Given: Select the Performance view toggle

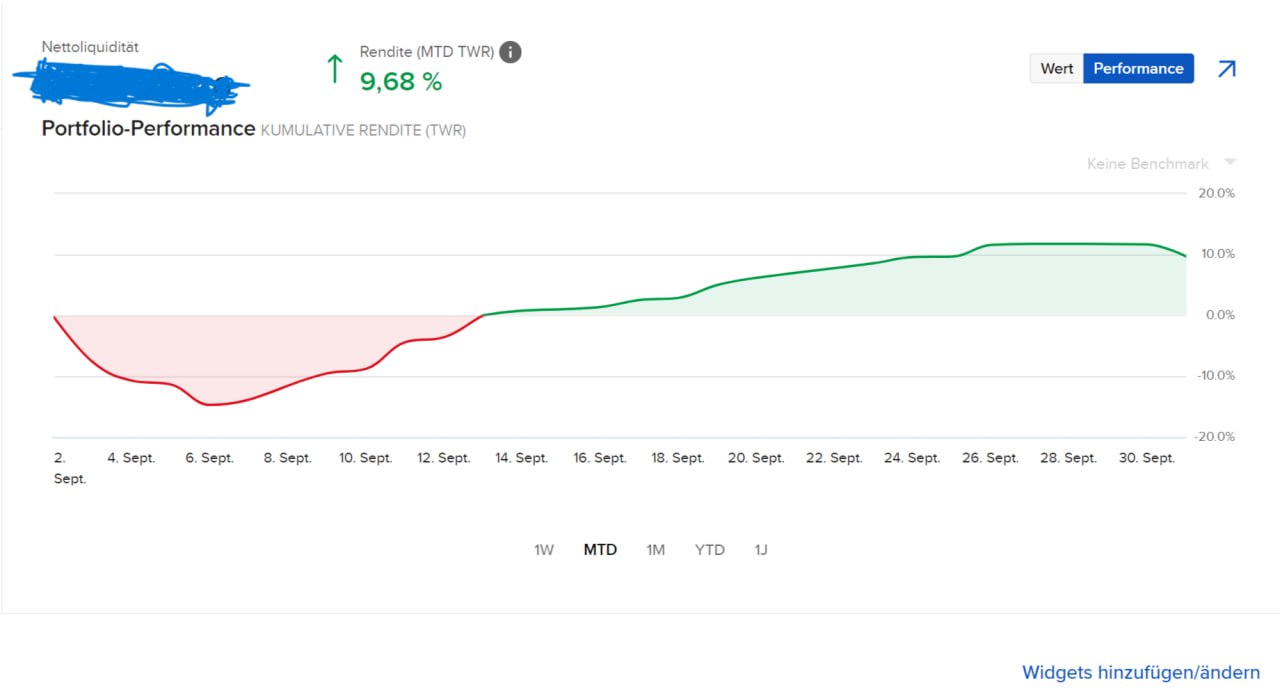Looking at the screenshot, I should 1138,69.
